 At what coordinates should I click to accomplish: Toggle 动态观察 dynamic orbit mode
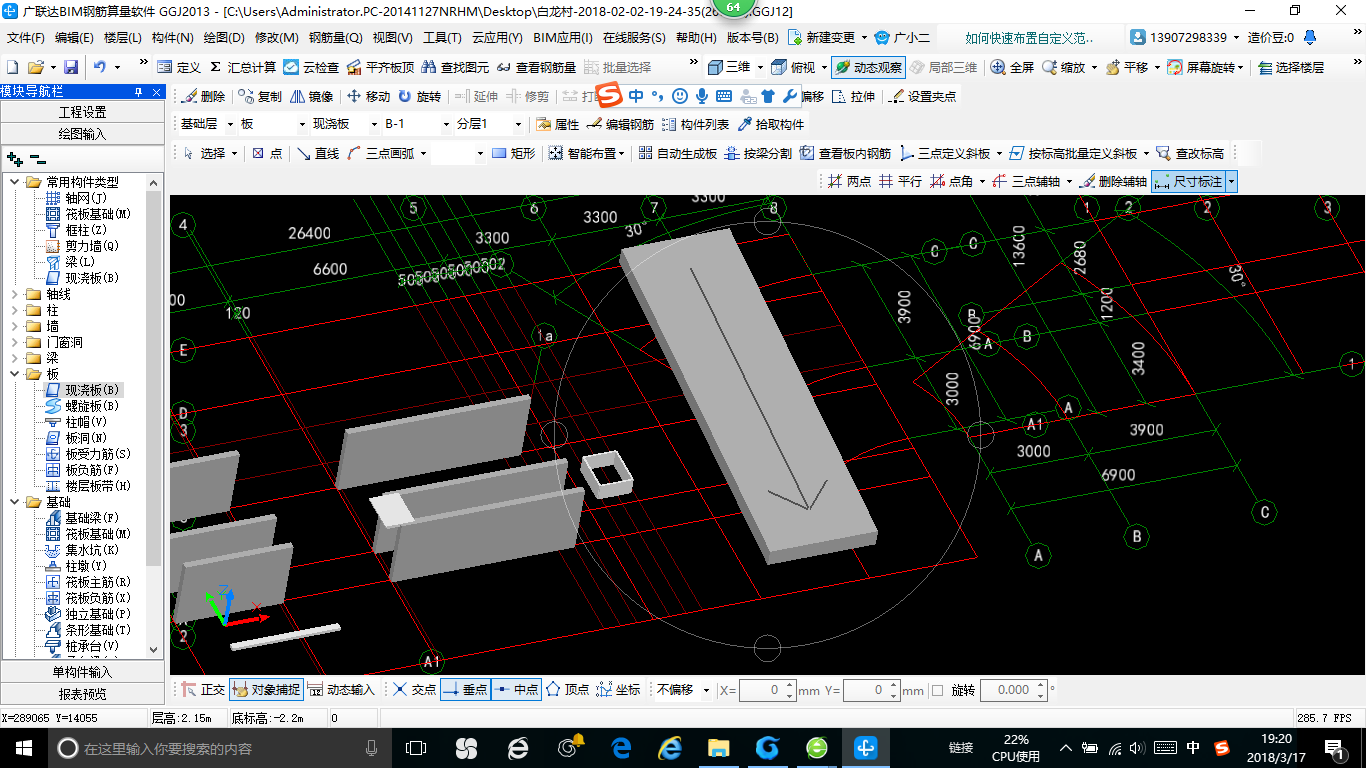point(867,67)
